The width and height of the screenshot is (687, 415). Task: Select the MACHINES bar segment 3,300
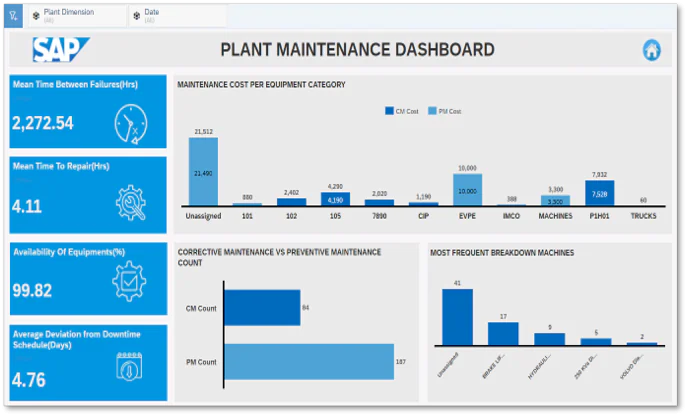pos(555,201)
